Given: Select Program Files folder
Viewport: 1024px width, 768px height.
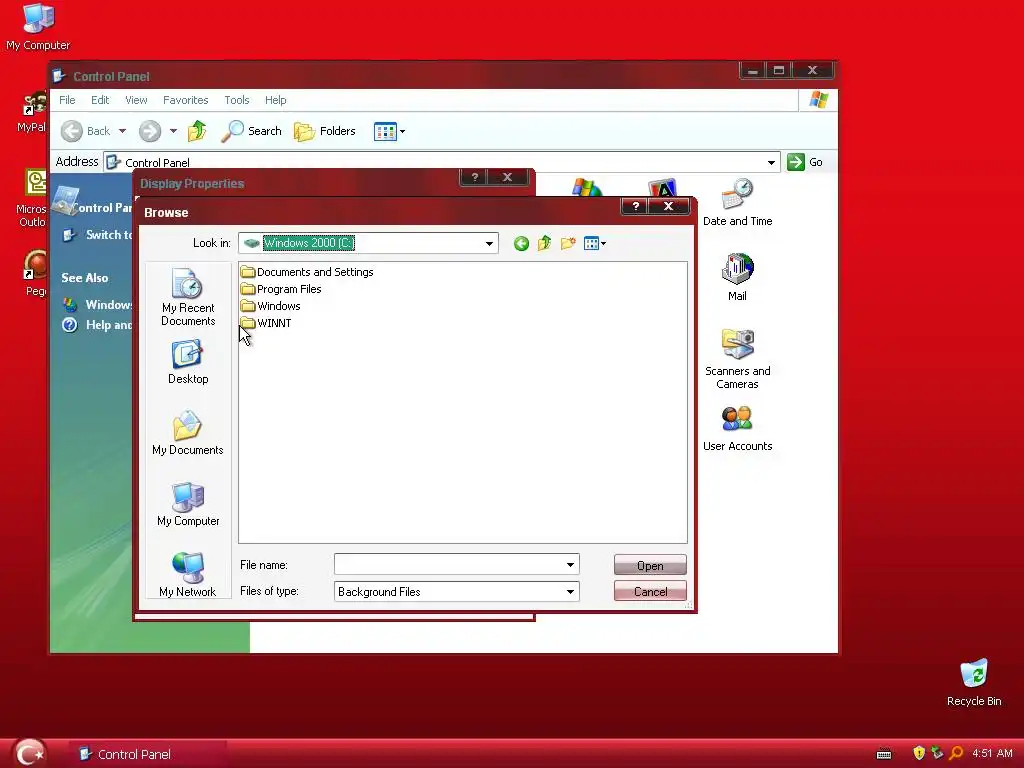Looking at the screenshot, I should pyautogui.click(x=281, y=289).
